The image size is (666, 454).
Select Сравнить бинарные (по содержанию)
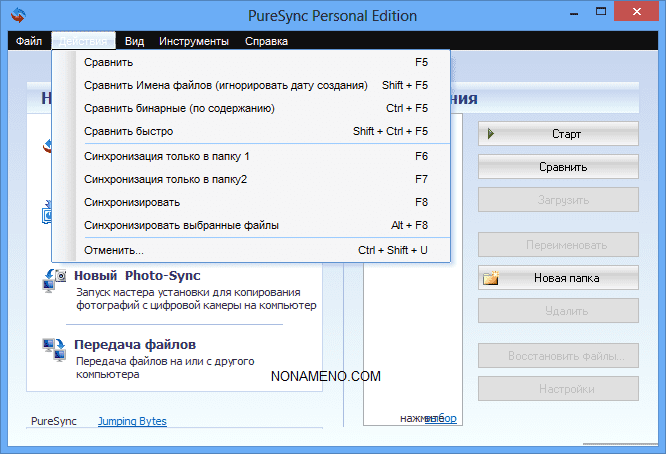coord(179,108)
